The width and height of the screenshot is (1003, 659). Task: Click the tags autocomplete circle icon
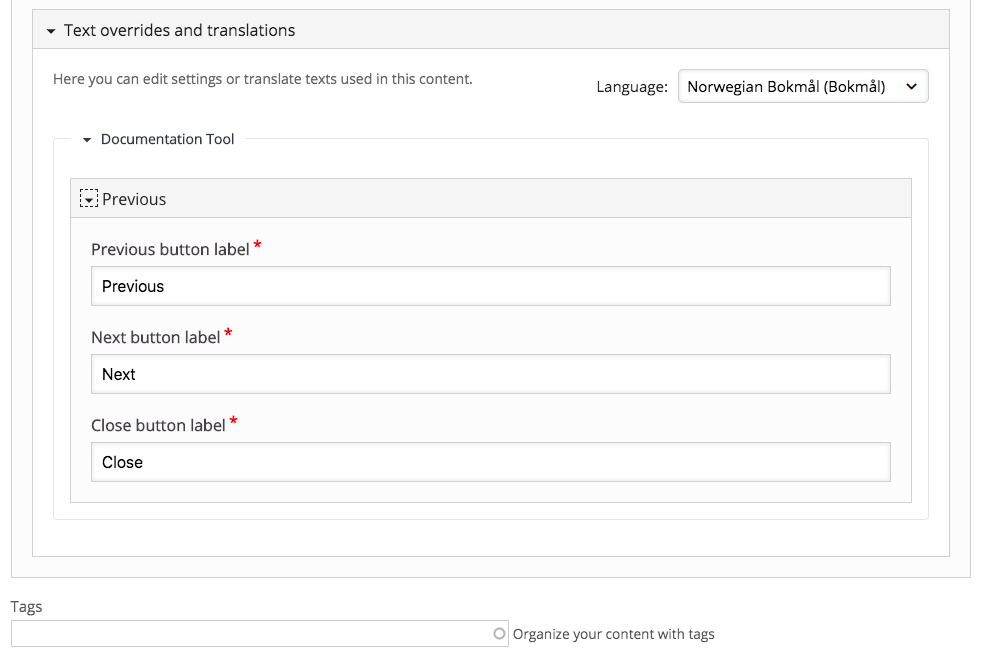click(x=499, y=633)
